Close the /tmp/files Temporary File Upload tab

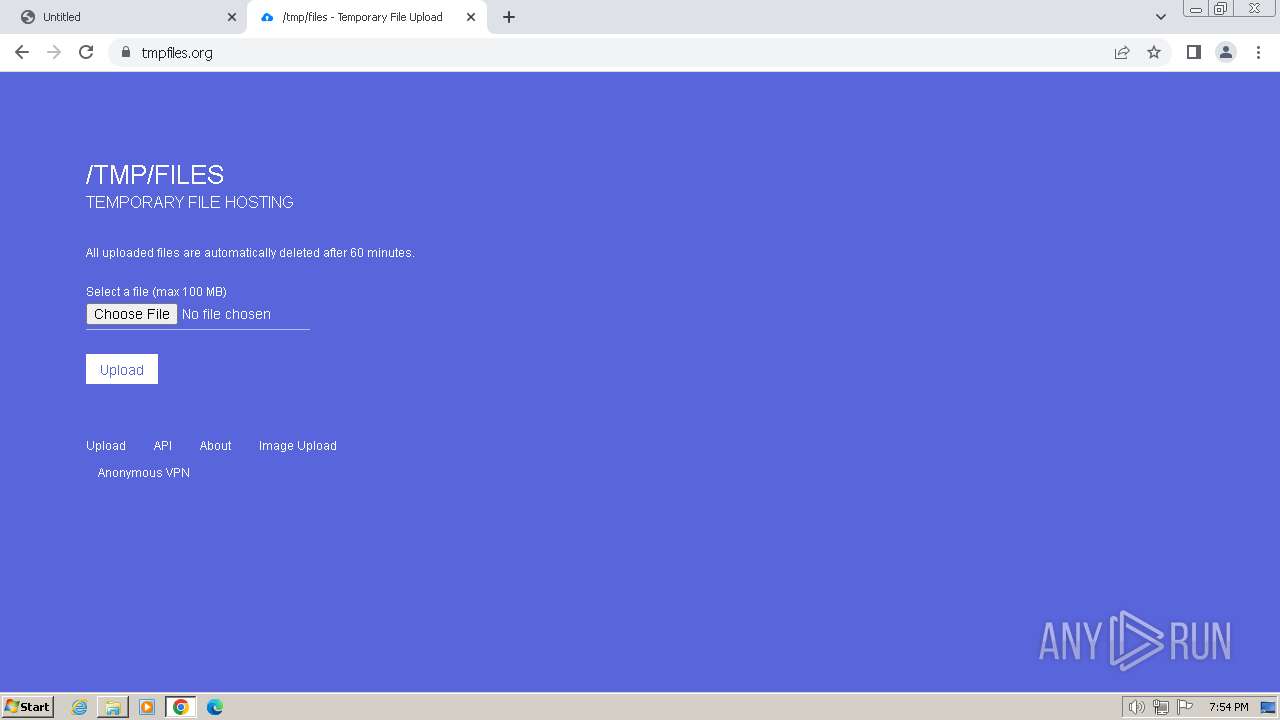click(x=471, y=17)
